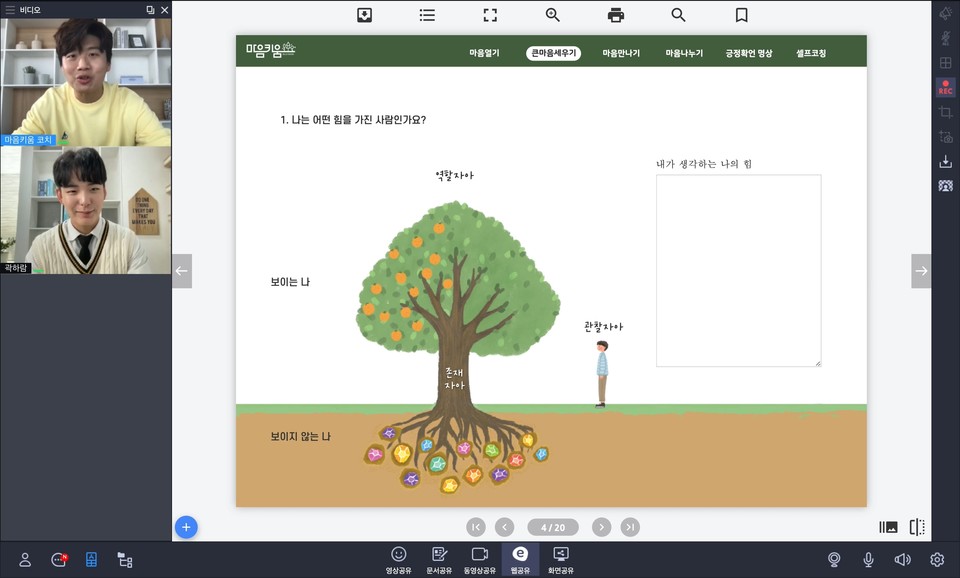Viewport: 960px width, 578px height.
Task: Open the search magnifier icon
Action: [679, 15]
